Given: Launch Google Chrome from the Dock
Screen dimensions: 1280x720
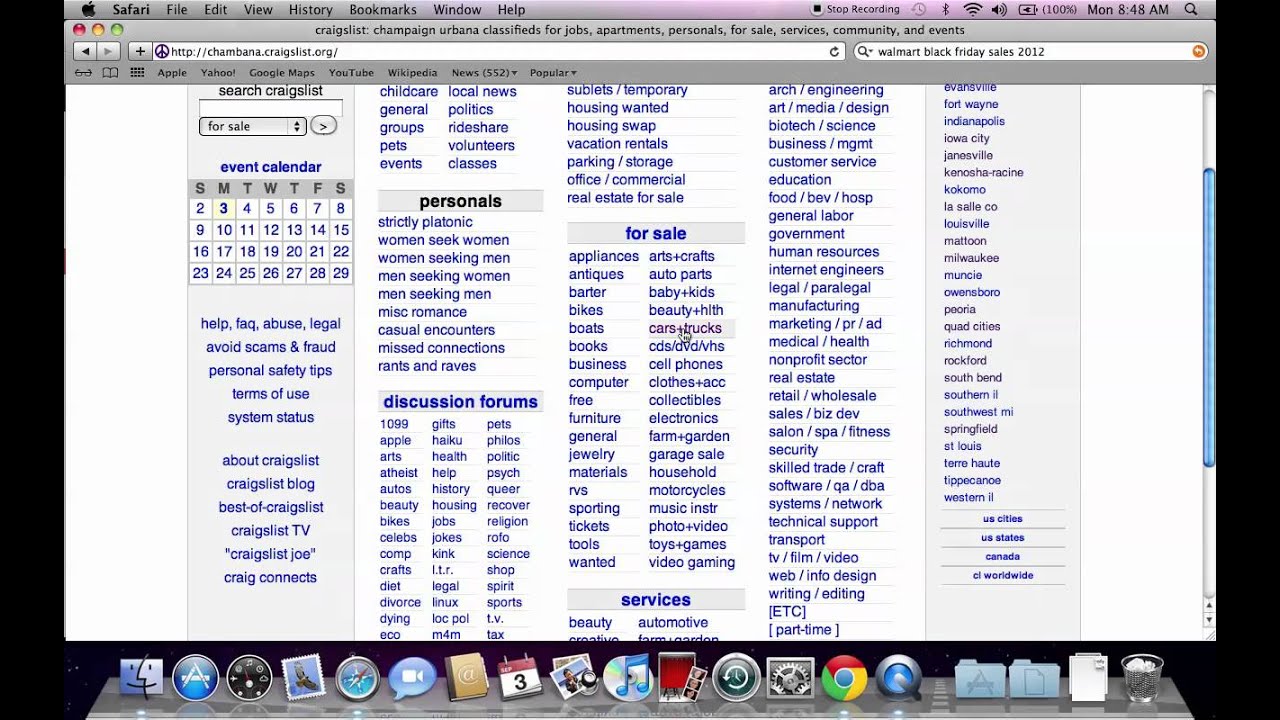Looking at the screenshot, I should click(x=844, y=678).
